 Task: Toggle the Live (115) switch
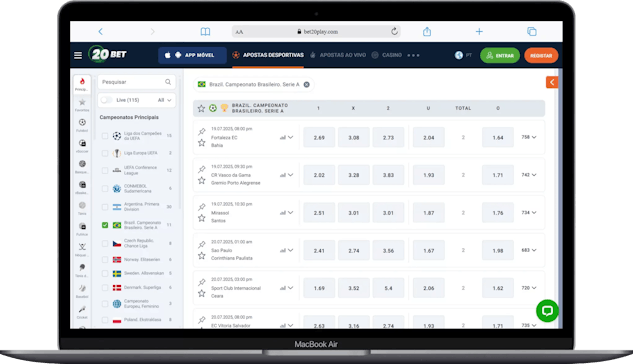[x=107, y=100]
